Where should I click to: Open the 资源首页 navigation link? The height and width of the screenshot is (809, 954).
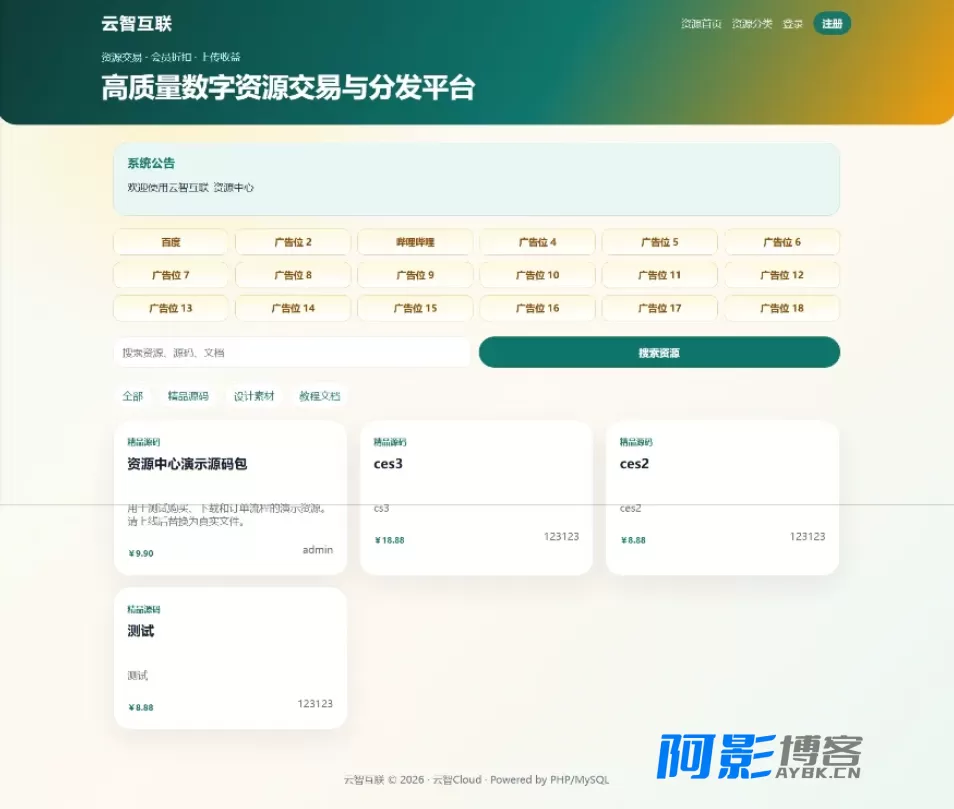(x=701, y=24)
